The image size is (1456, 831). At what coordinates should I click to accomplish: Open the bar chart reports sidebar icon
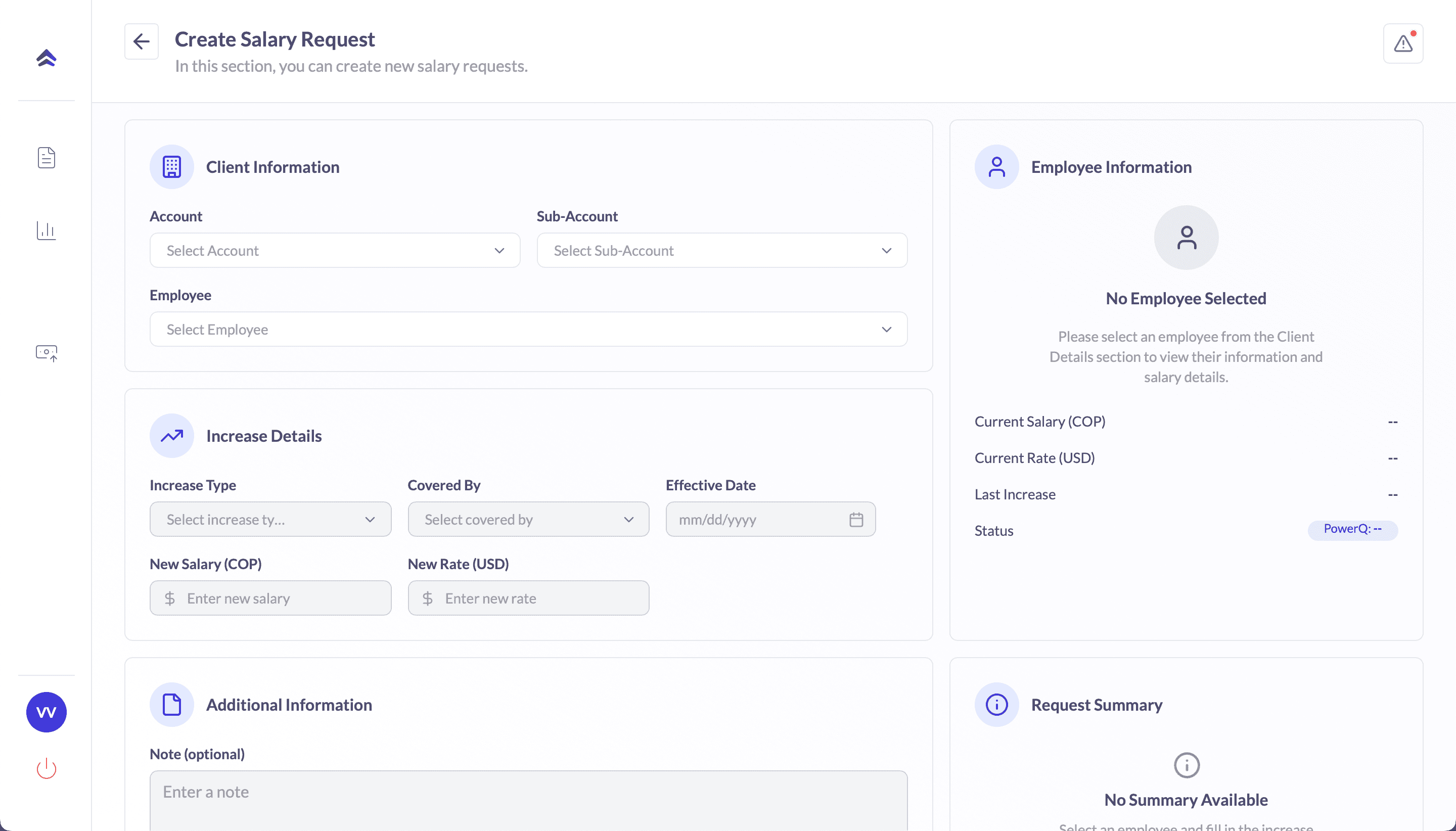point(46,230)
